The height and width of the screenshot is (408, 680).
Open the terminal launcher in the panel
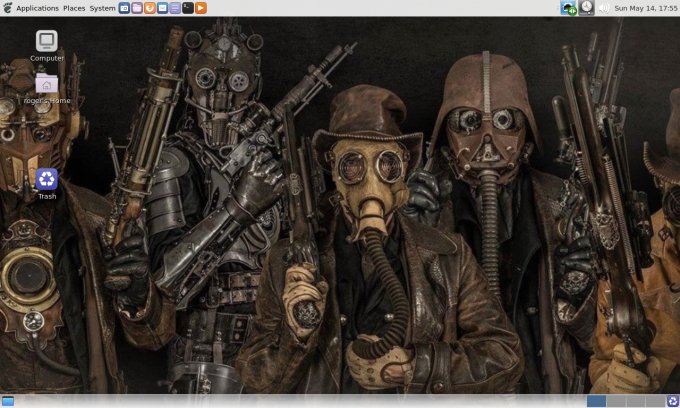(188, 8)
